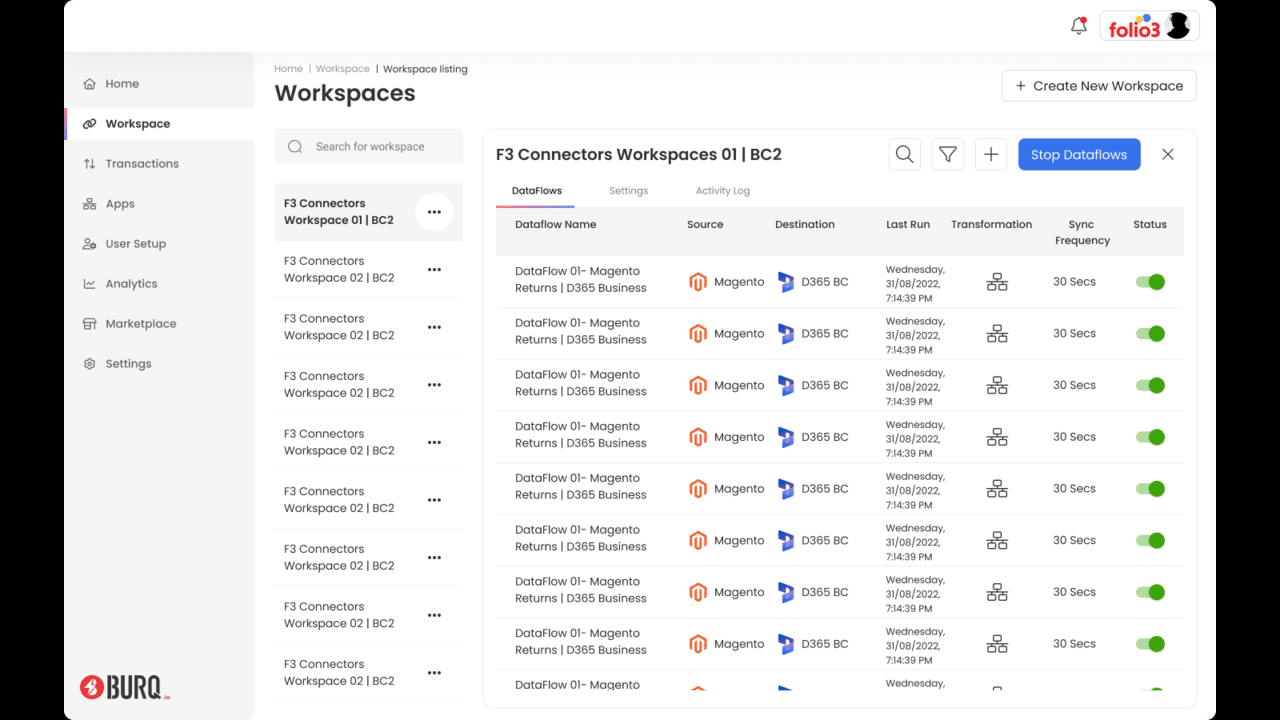1280x720 pixels.
Task: Go to Home in the breadcrumb
Action: pos(288,69)
